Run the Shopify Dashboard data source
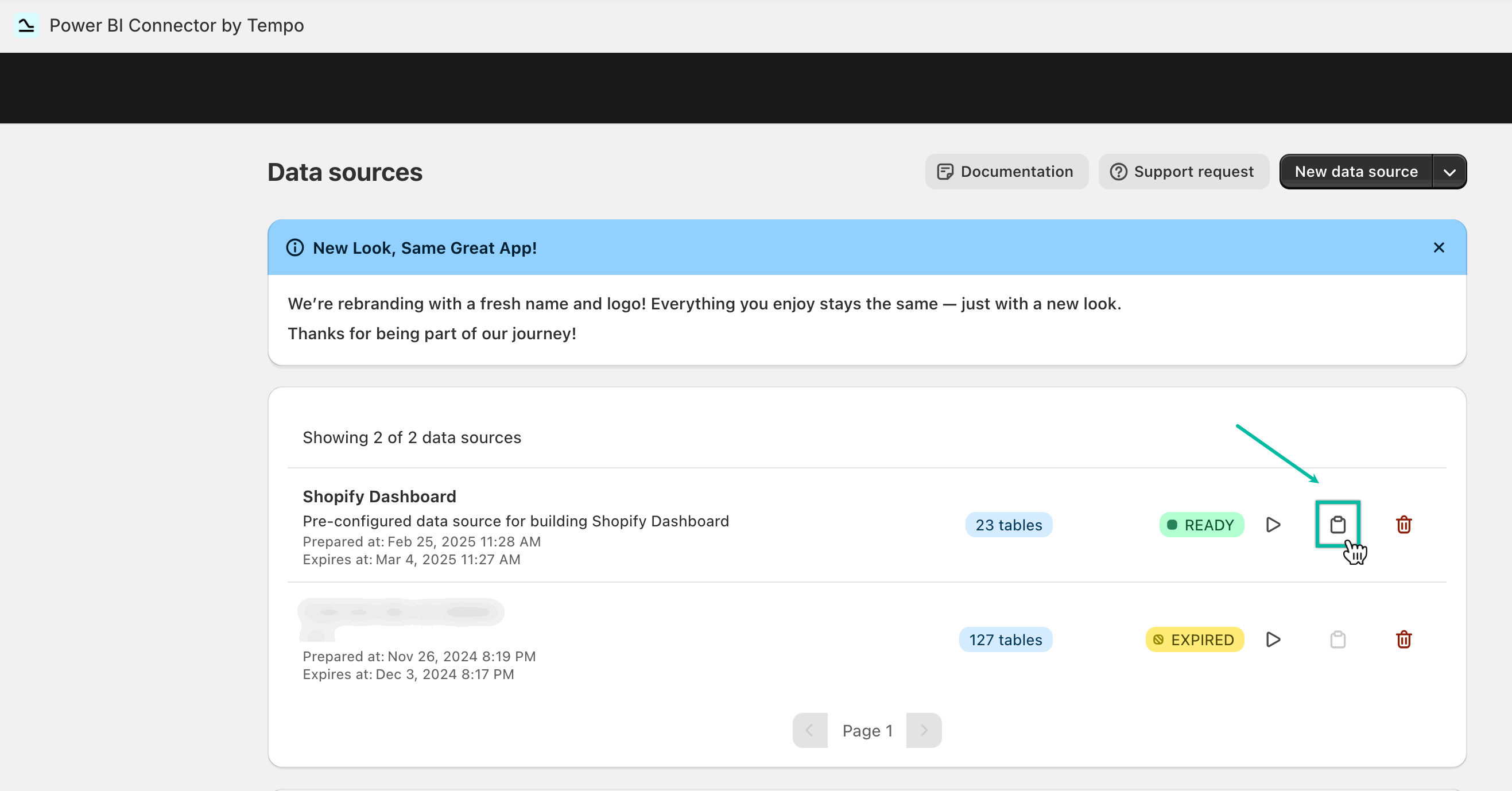 coord(1273,525)
